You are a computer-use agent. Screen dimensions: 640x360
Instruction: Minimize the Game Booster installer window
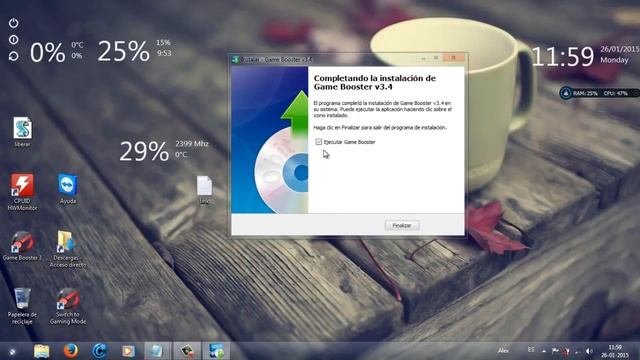(x=423, y=58)
